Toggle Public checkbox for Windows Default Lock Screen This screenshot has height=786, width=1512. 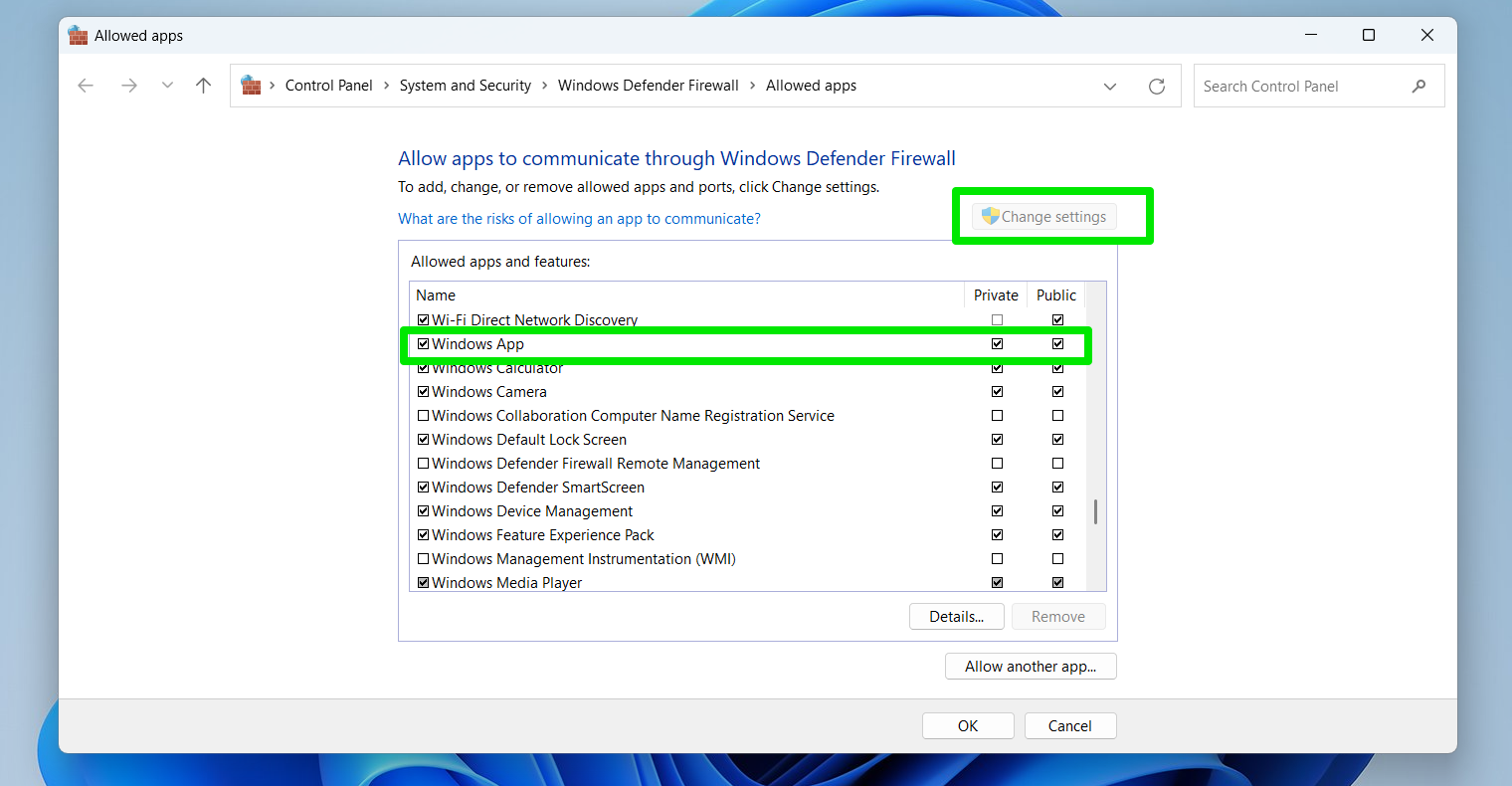click(1057, 440)
